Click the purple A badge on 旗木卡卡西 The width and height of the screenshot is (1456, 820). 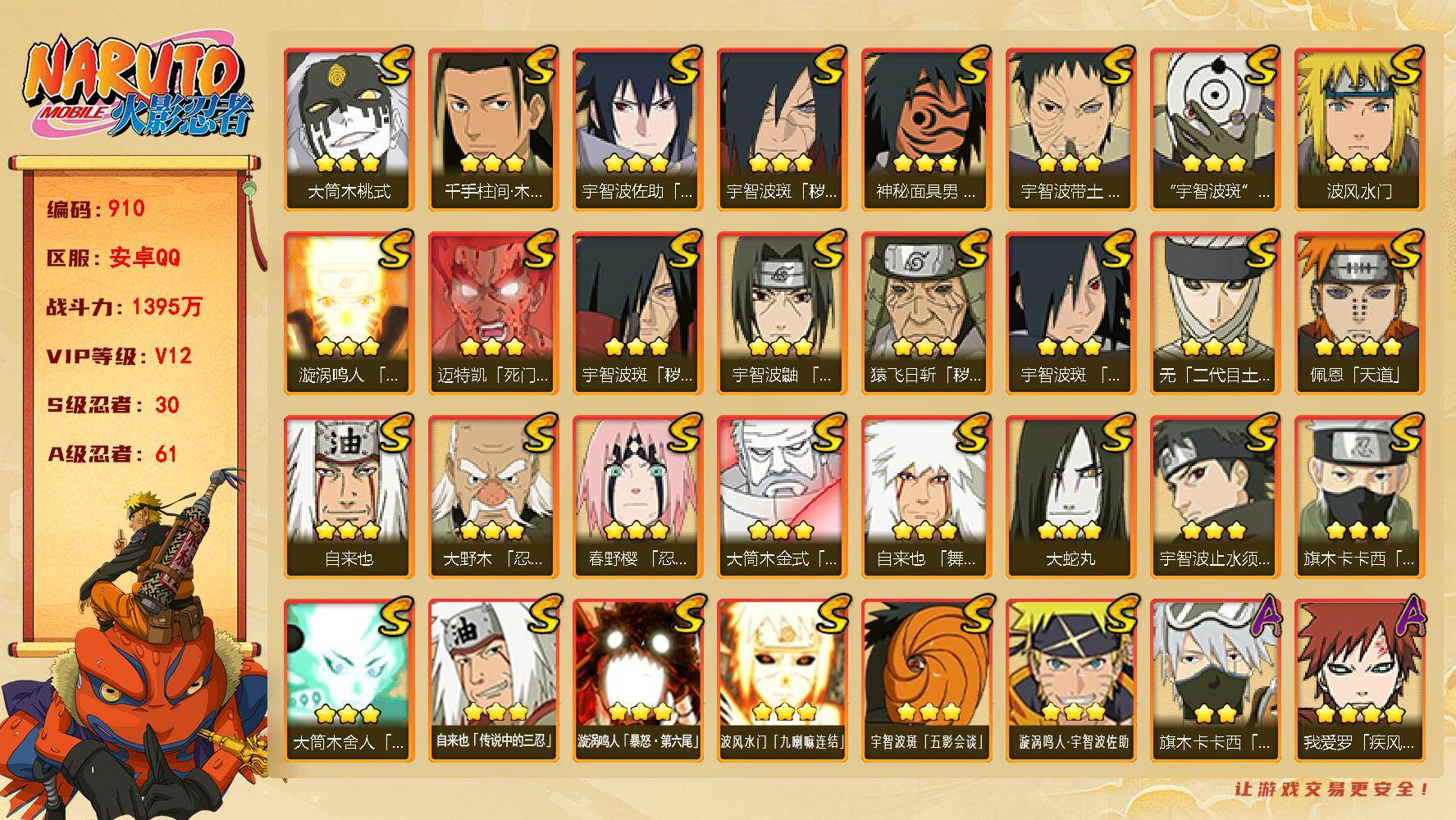coord(1261,617)
